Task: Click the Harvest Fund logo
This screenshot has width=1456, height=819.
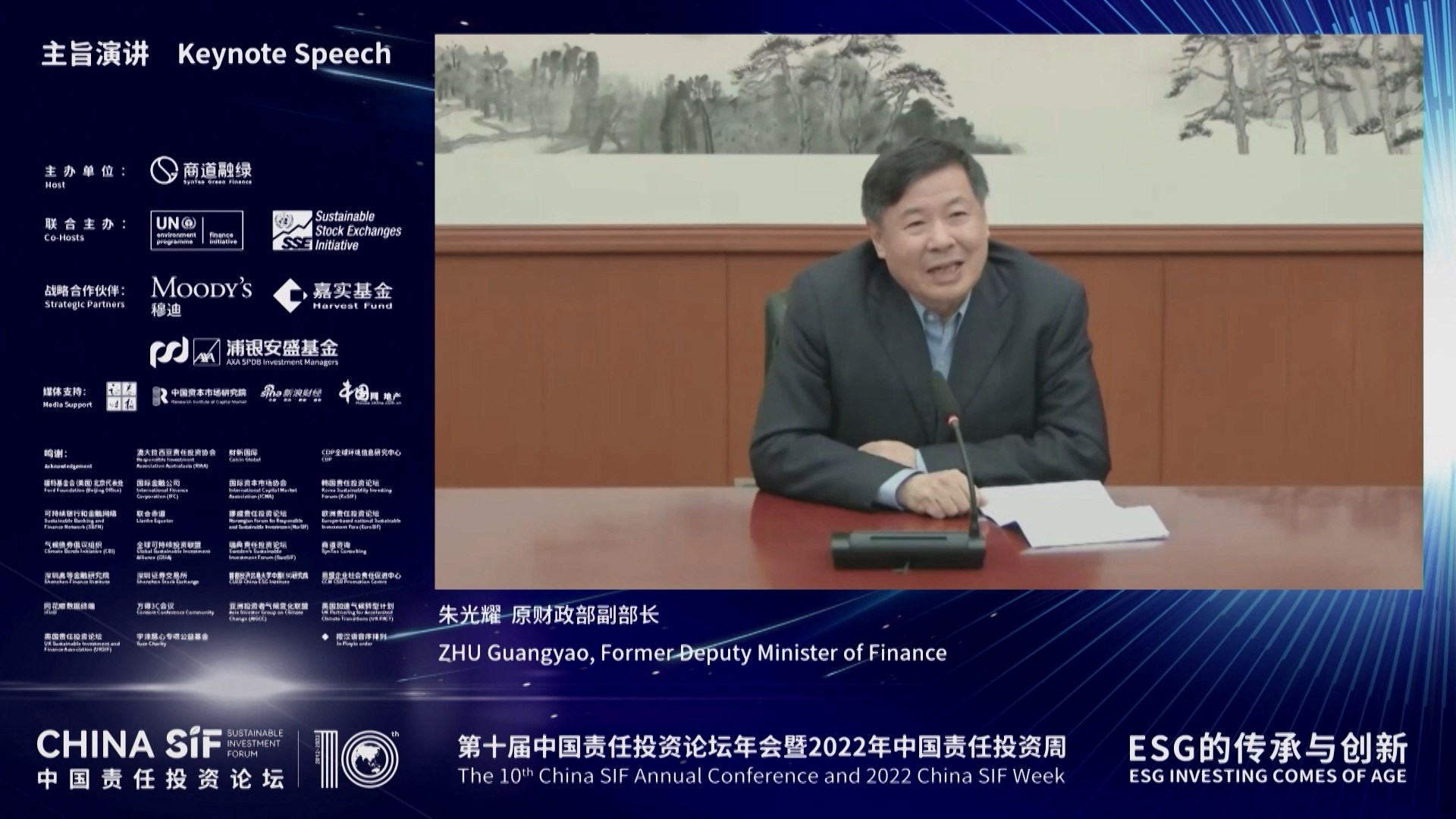Action: pos(333,296)
